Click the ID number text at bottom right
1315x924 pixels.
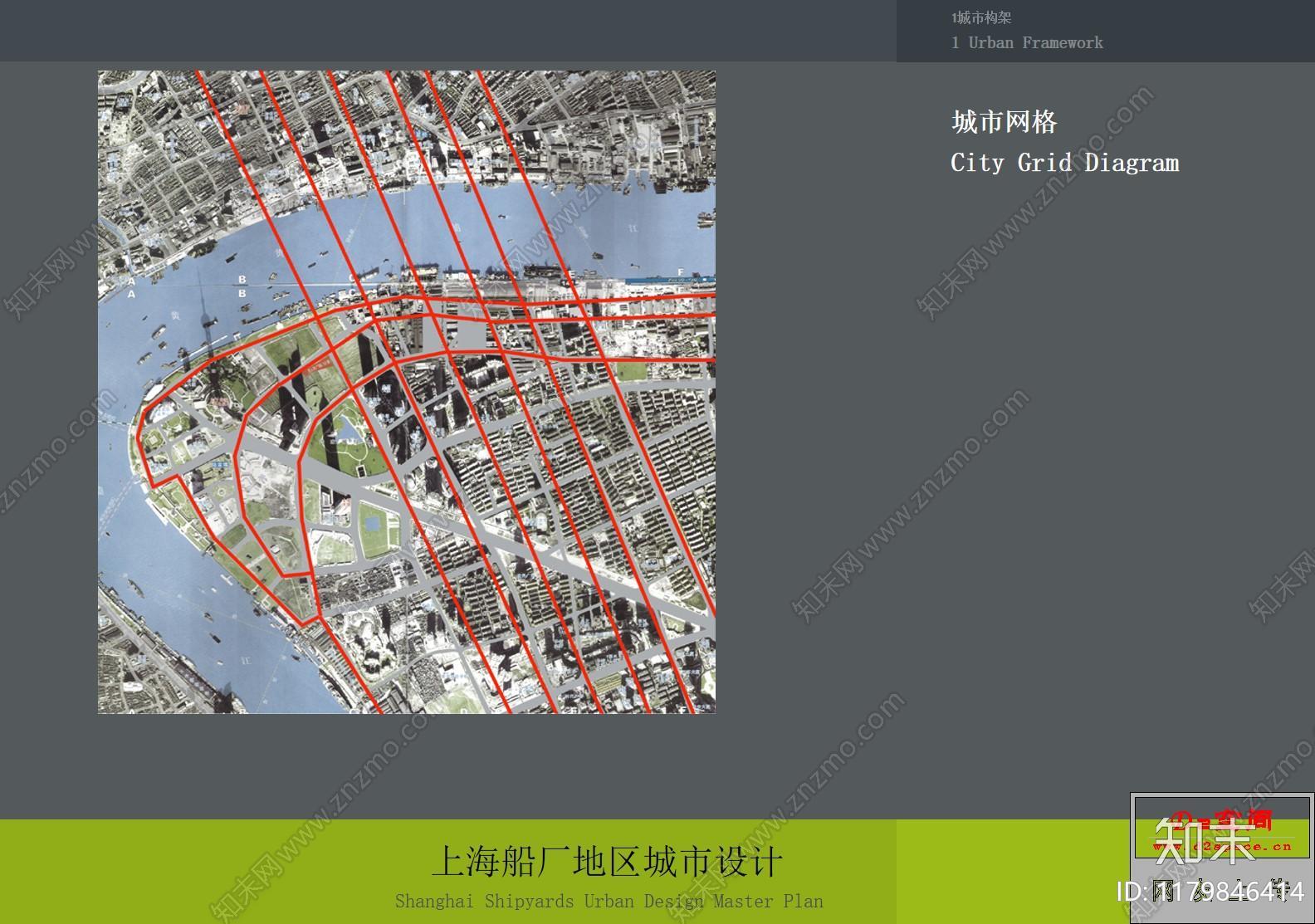(1210, 892)
